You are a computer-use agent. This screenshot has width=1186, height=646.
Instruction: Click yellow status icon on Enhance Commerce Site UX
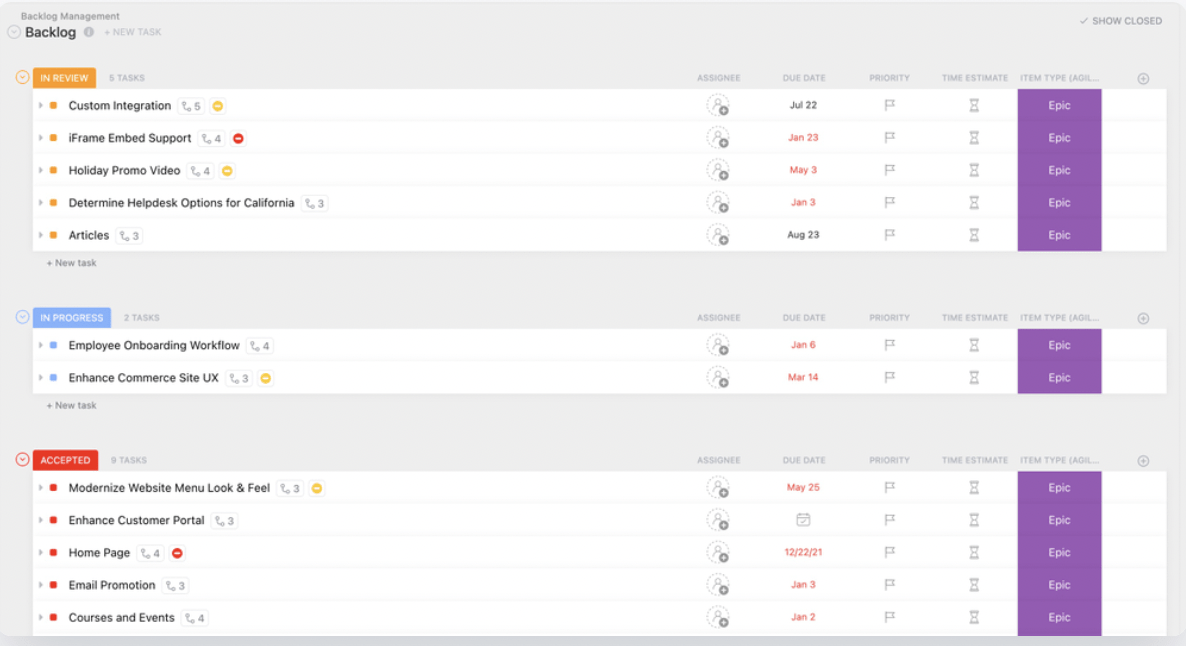(265, 378)
